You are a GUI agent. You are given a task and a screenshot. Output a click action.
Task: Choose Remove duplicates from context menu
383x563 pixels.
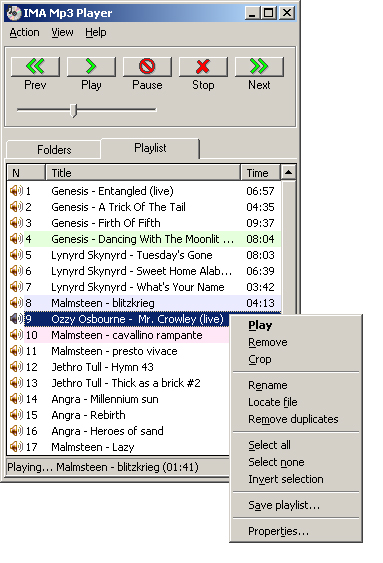pyautogui.click(x=293, y=419)
